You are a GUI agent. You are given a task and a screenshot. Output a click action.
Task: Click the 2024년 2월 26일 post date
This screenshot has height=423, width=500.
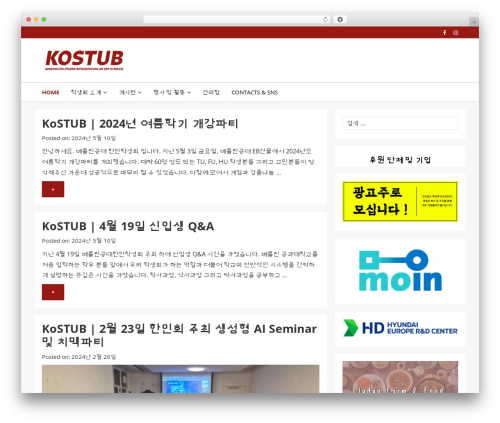coord(94,357)
